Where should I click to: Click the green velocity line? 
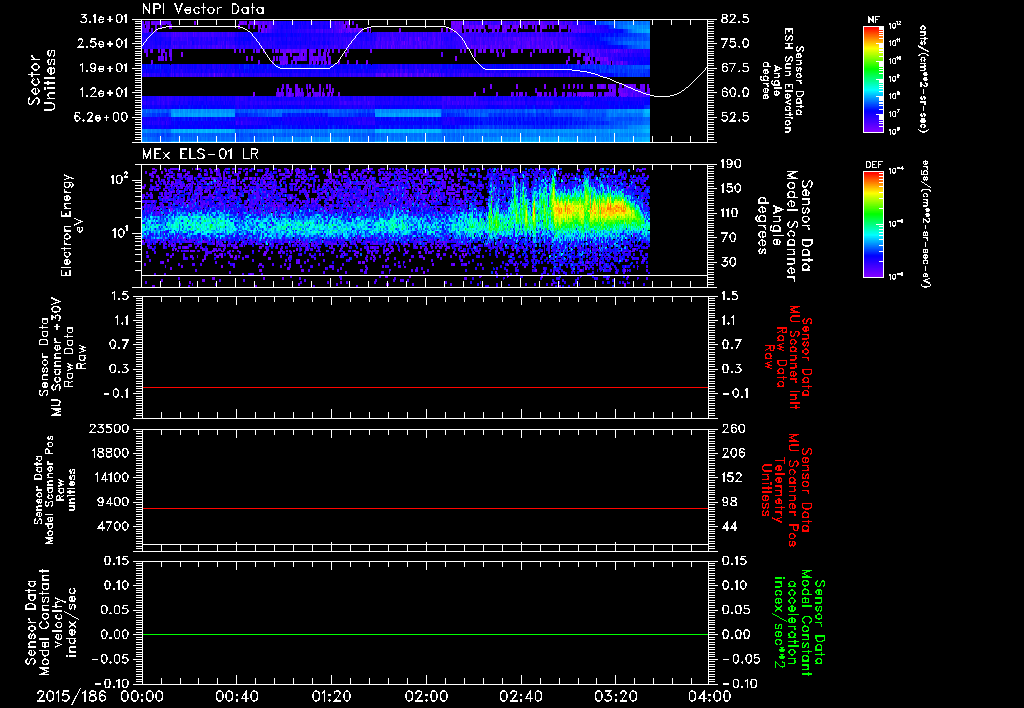[424, 634]
